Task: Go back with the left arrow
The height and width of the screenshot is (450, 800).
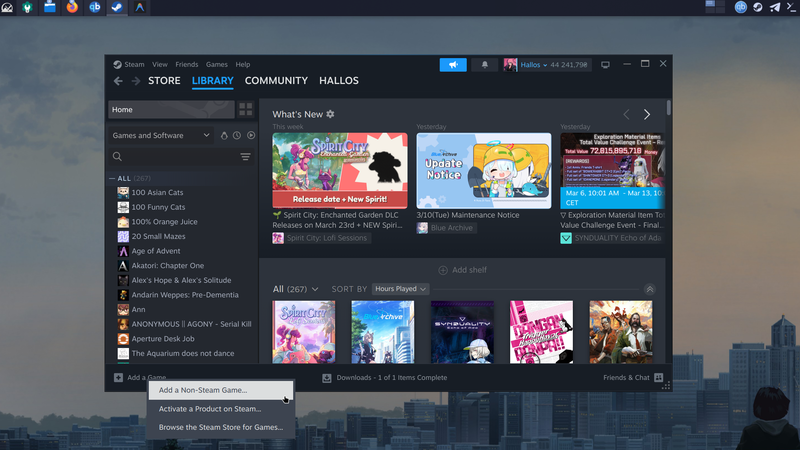Action: [x=118, y=81]
